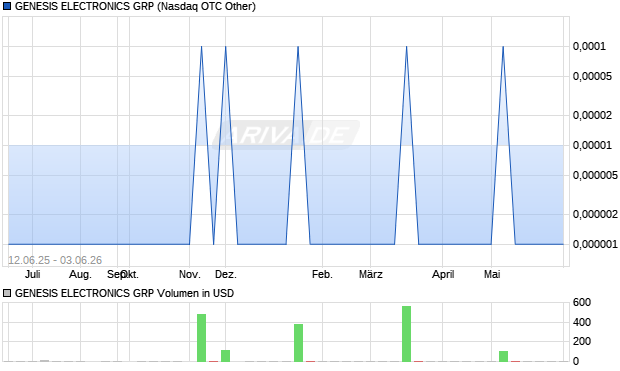Click the green volume bar in November

coord(202,338)
